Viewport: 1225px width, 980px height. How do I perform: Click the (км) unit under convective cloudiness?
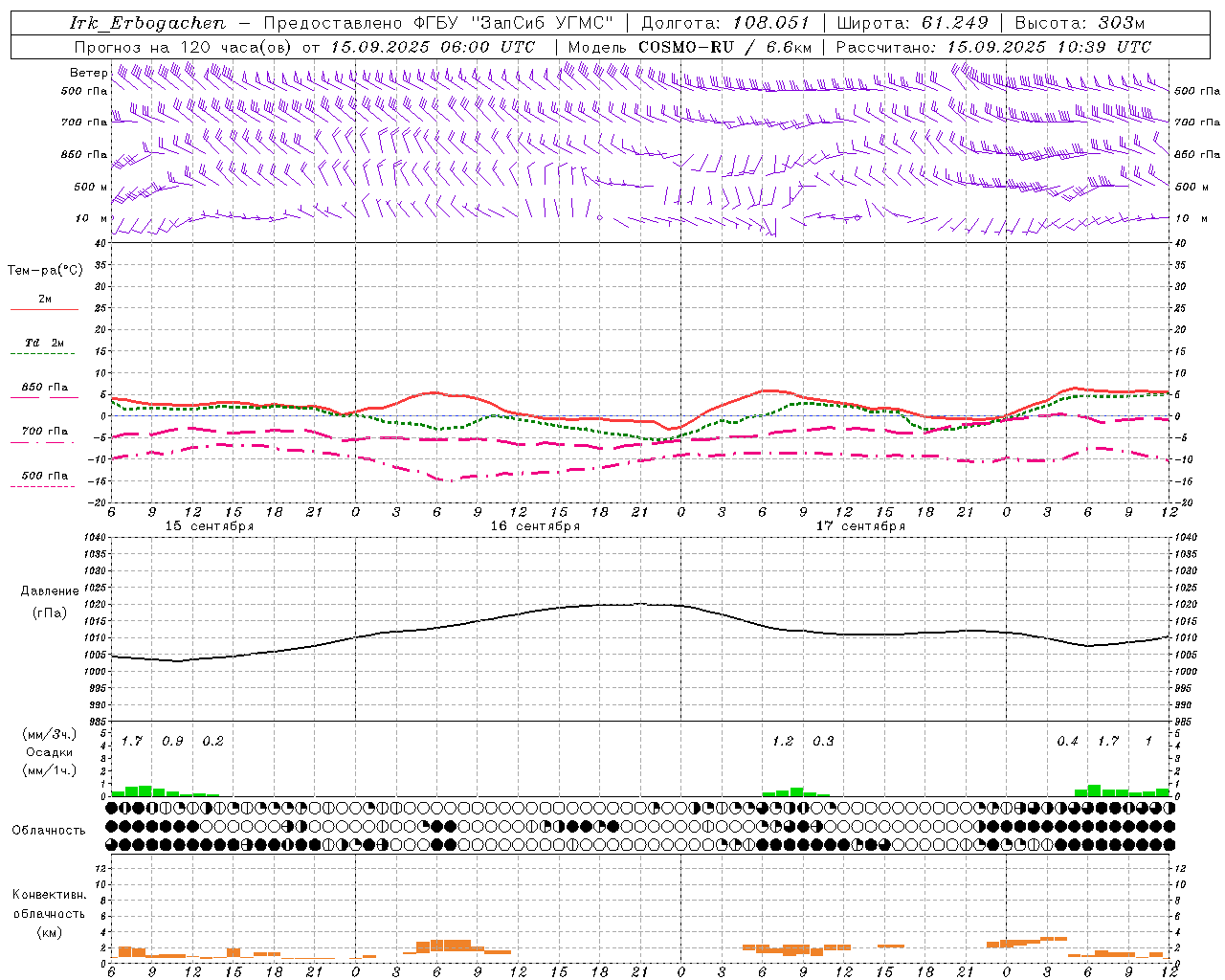coord(49,932)
